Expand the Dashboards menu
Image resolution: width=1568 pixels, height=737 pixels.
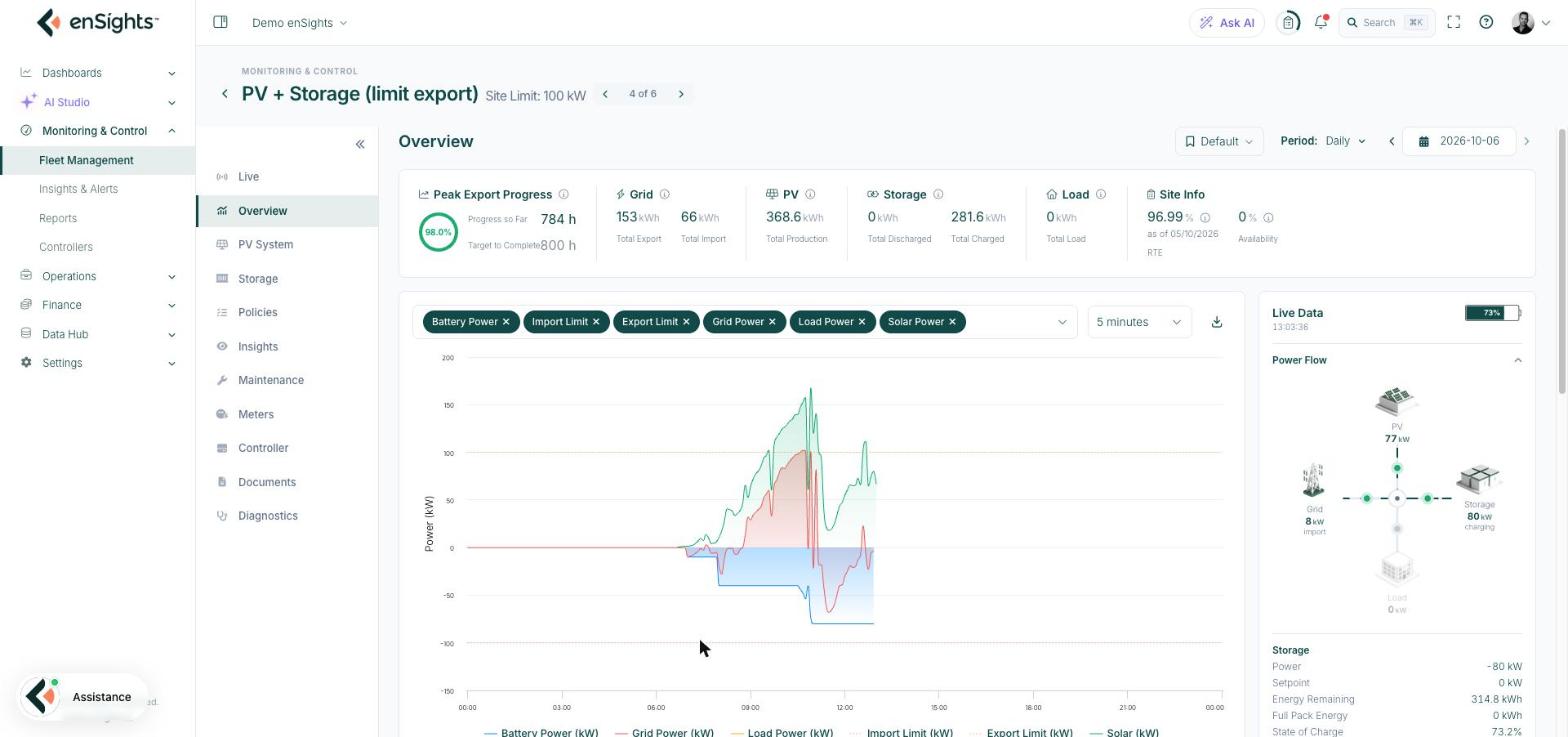click(98, 73)
